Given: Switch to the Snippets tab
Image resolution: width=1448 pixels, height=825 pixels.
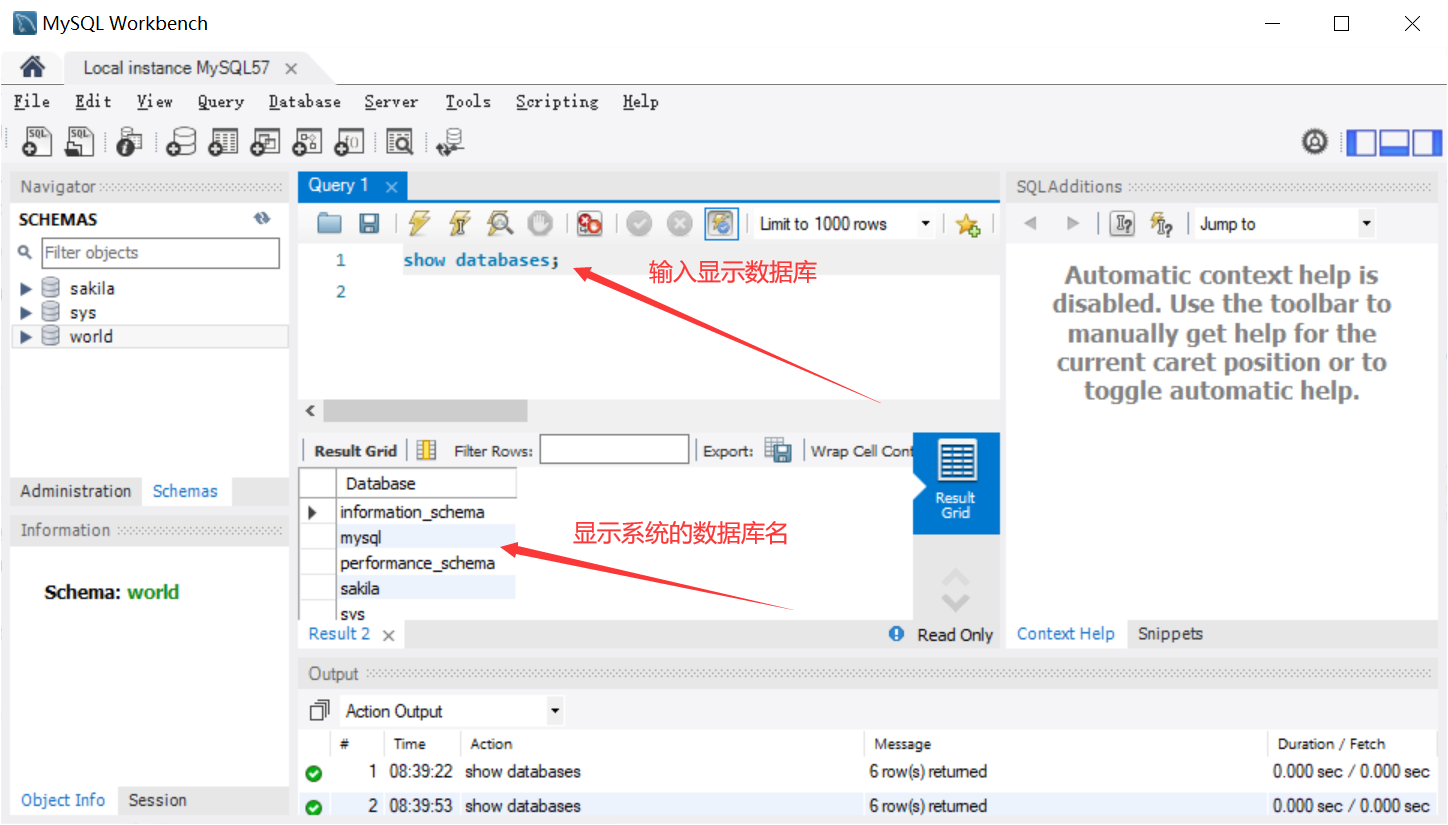Looking at the screenshot, I should [x=1170, y=634].
